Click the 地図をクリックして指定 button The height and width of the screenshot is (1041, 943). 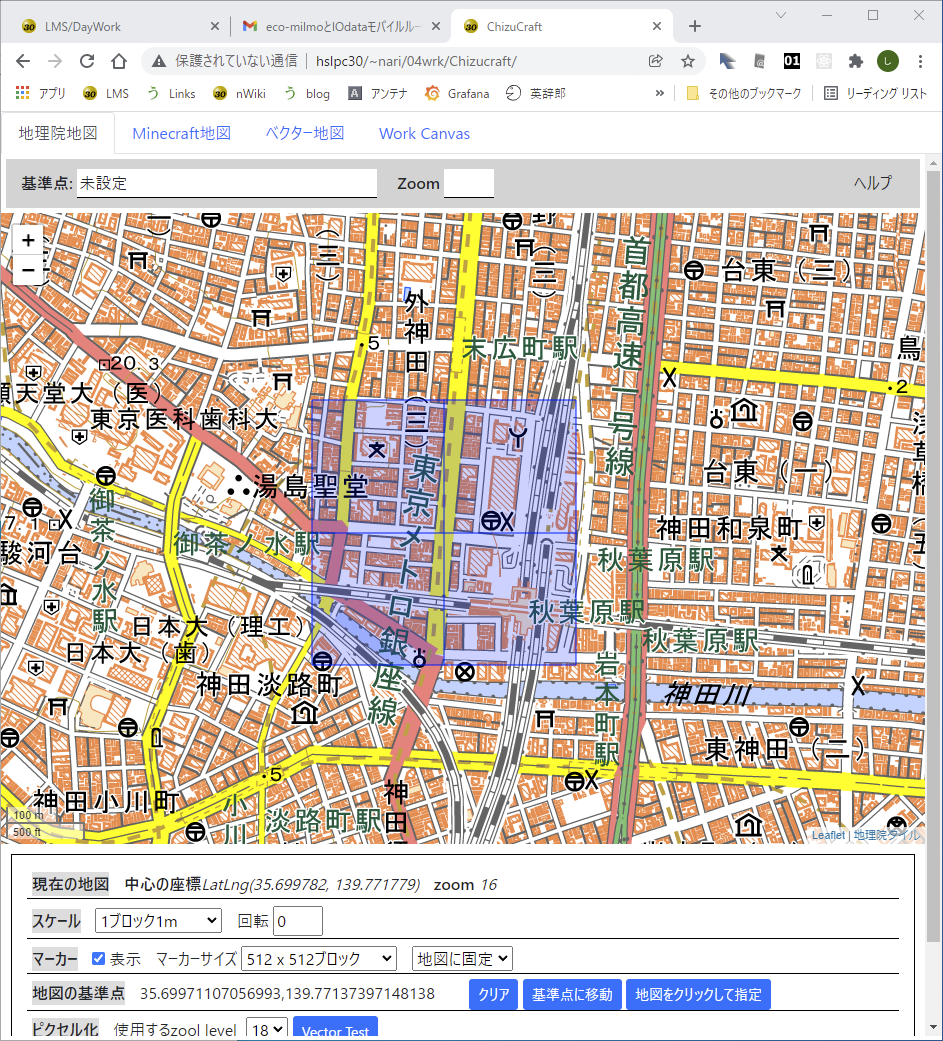698,995
